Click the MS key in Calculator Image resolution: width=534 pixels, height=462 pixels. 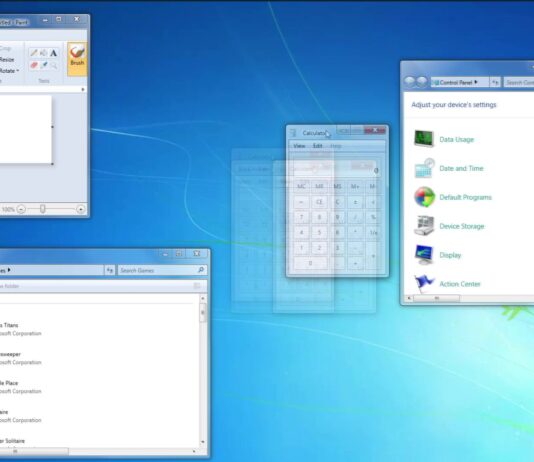[x=337, y=187]
